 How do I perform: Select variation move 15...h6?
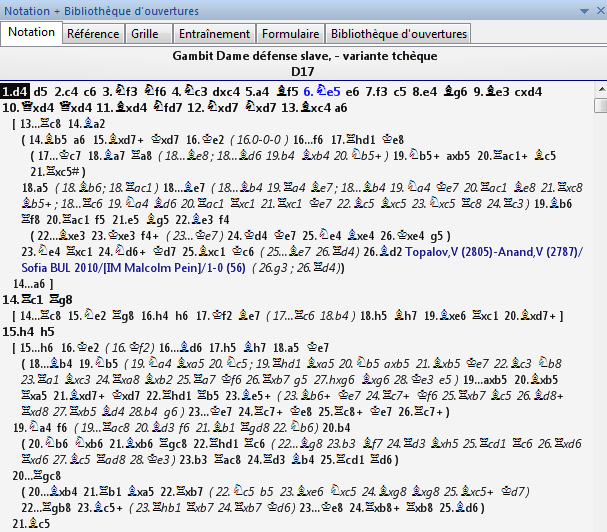36,348
